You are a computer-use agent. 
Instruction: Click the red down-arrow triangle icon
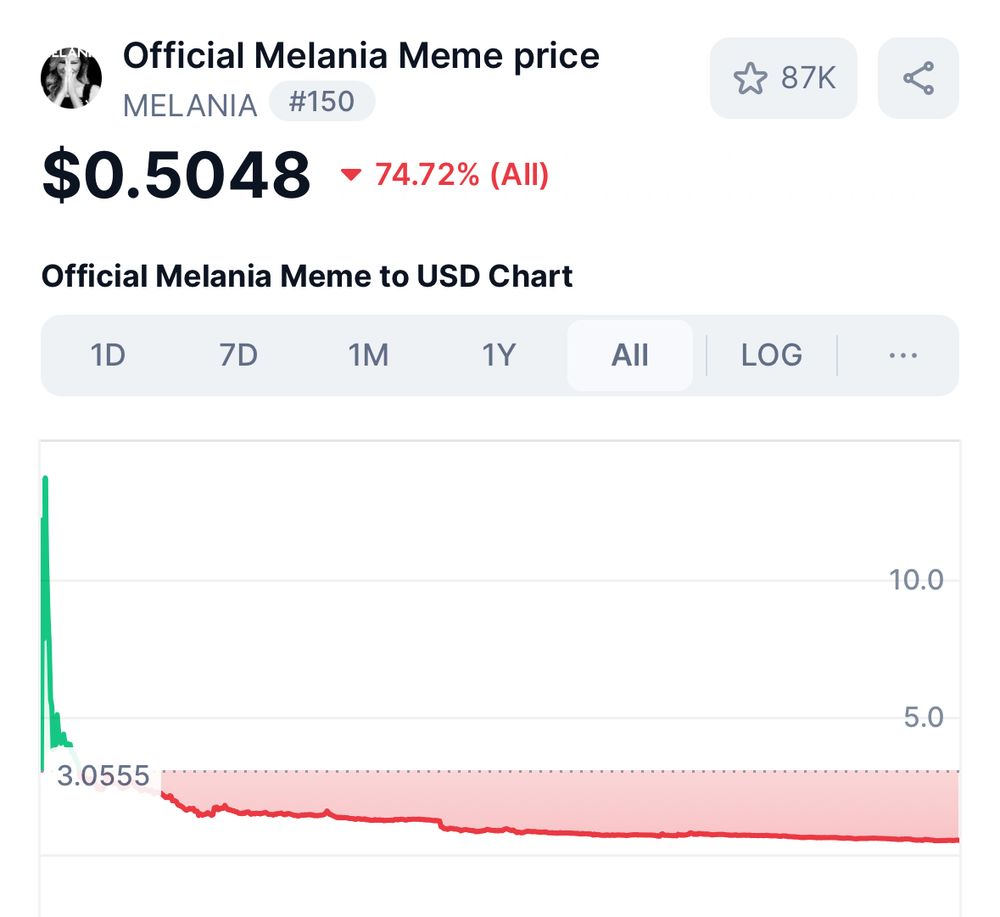click(x=350, y=176)
